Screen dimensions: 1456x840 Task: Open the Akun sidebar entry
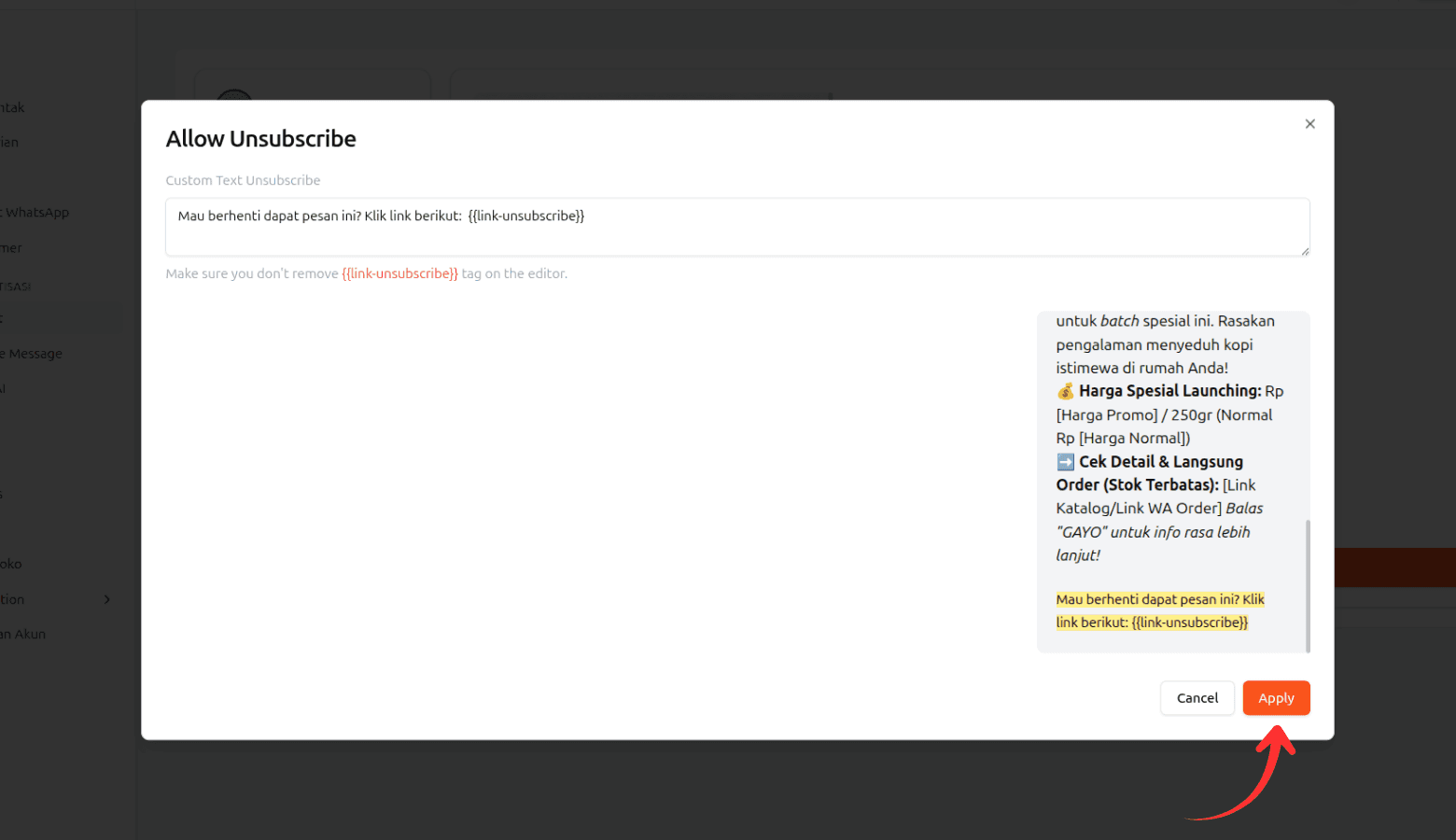pyautogui.click(x=23, y=633)
